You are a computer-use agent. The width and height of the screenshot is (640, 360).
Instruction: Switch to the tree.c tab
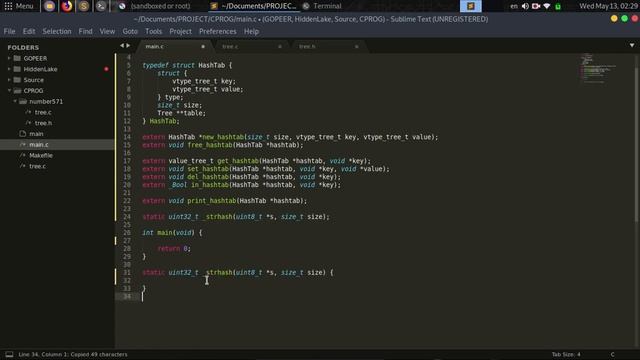coord(250,47)
